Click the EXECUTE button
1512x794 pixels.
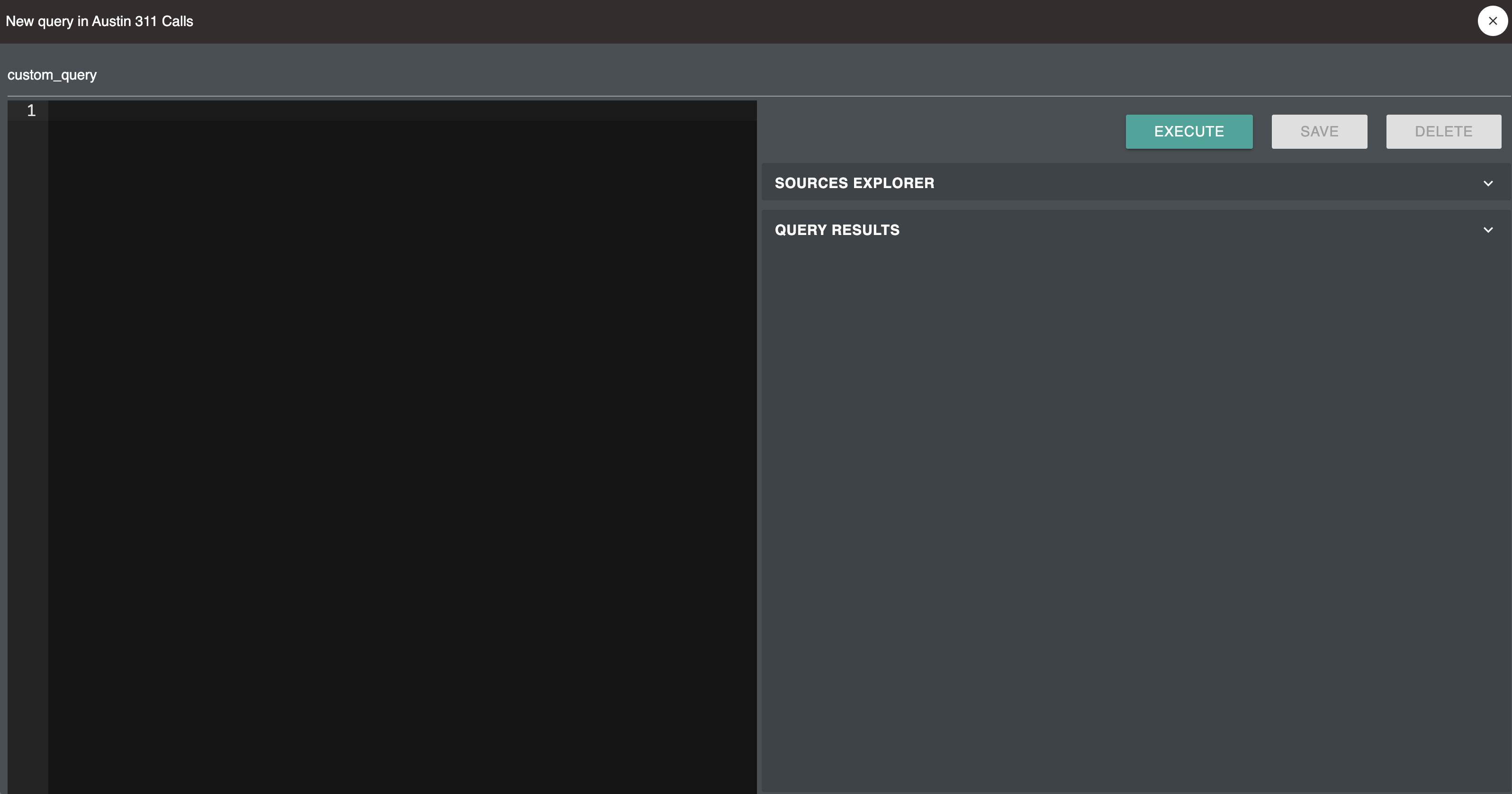click(1188, 131)
